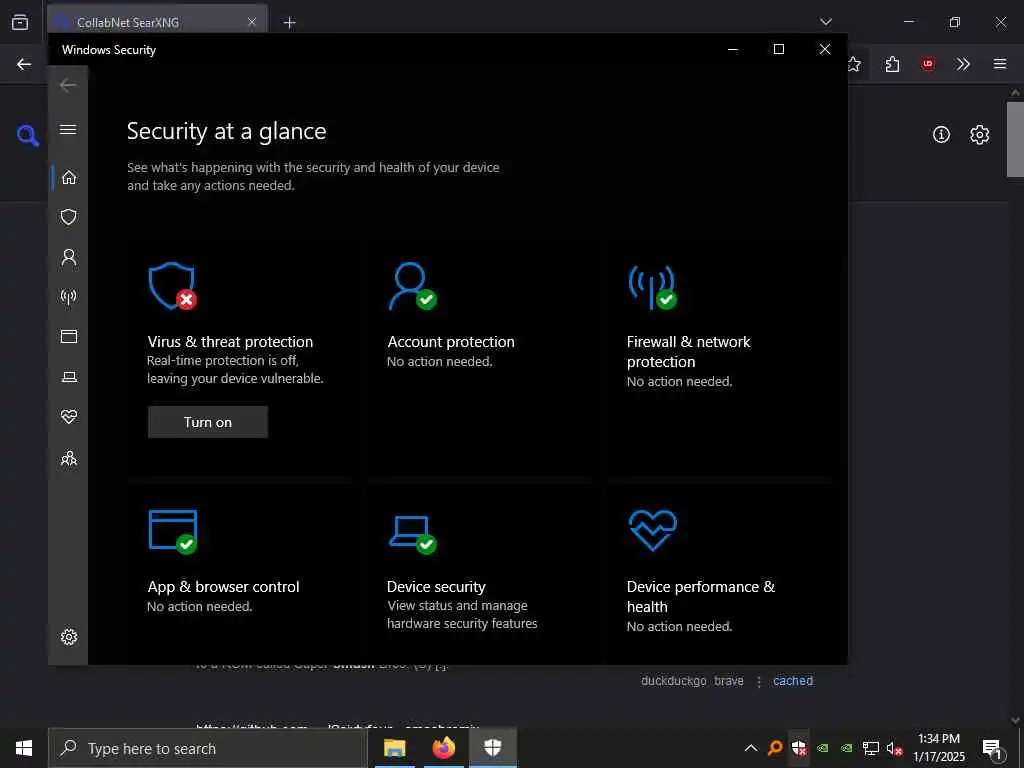Viewport: 1024px width, 768px height.
Task: Open App & browser control window icon in sidebar
Action: point(69,336)
